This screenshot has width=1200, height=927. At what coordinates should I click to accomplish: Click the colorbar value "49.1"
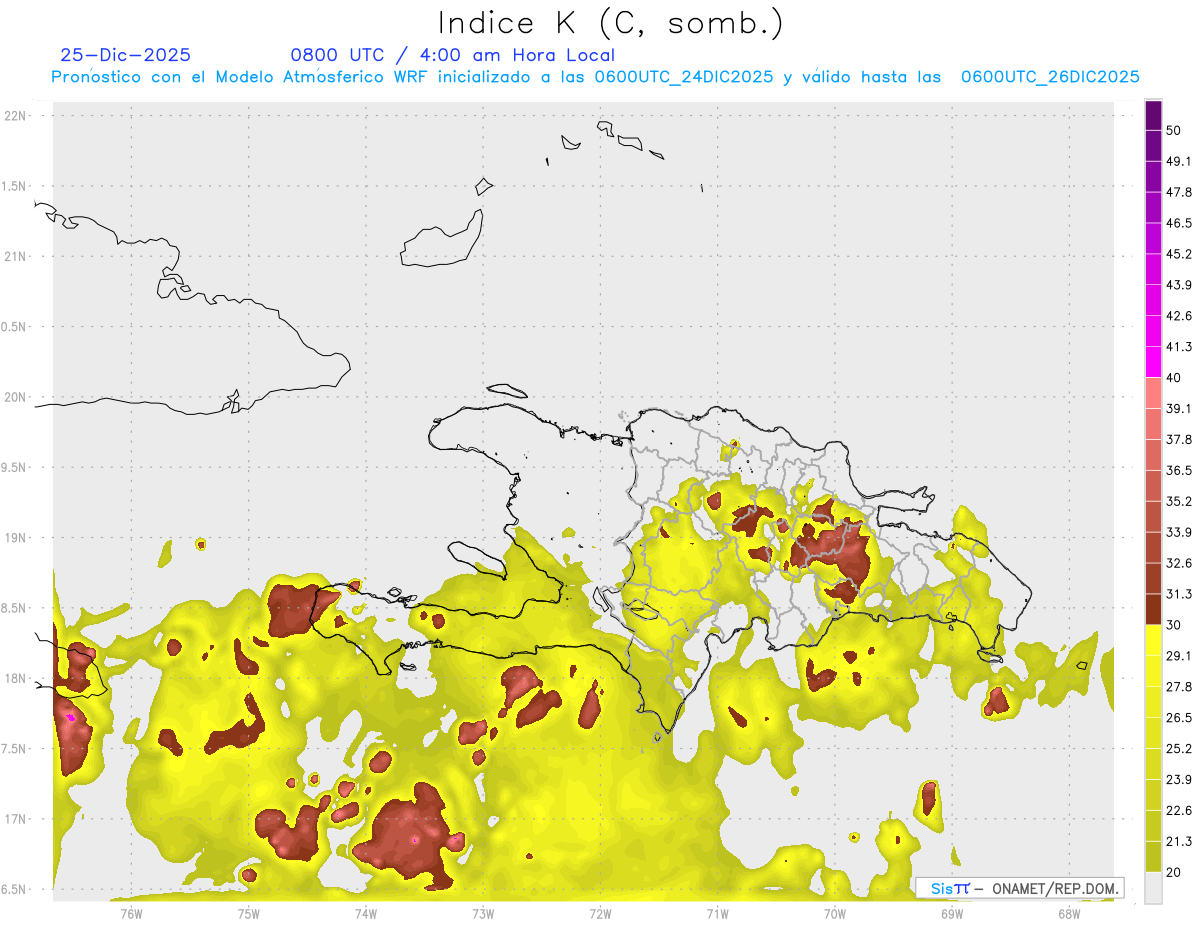coord(1179,161)
